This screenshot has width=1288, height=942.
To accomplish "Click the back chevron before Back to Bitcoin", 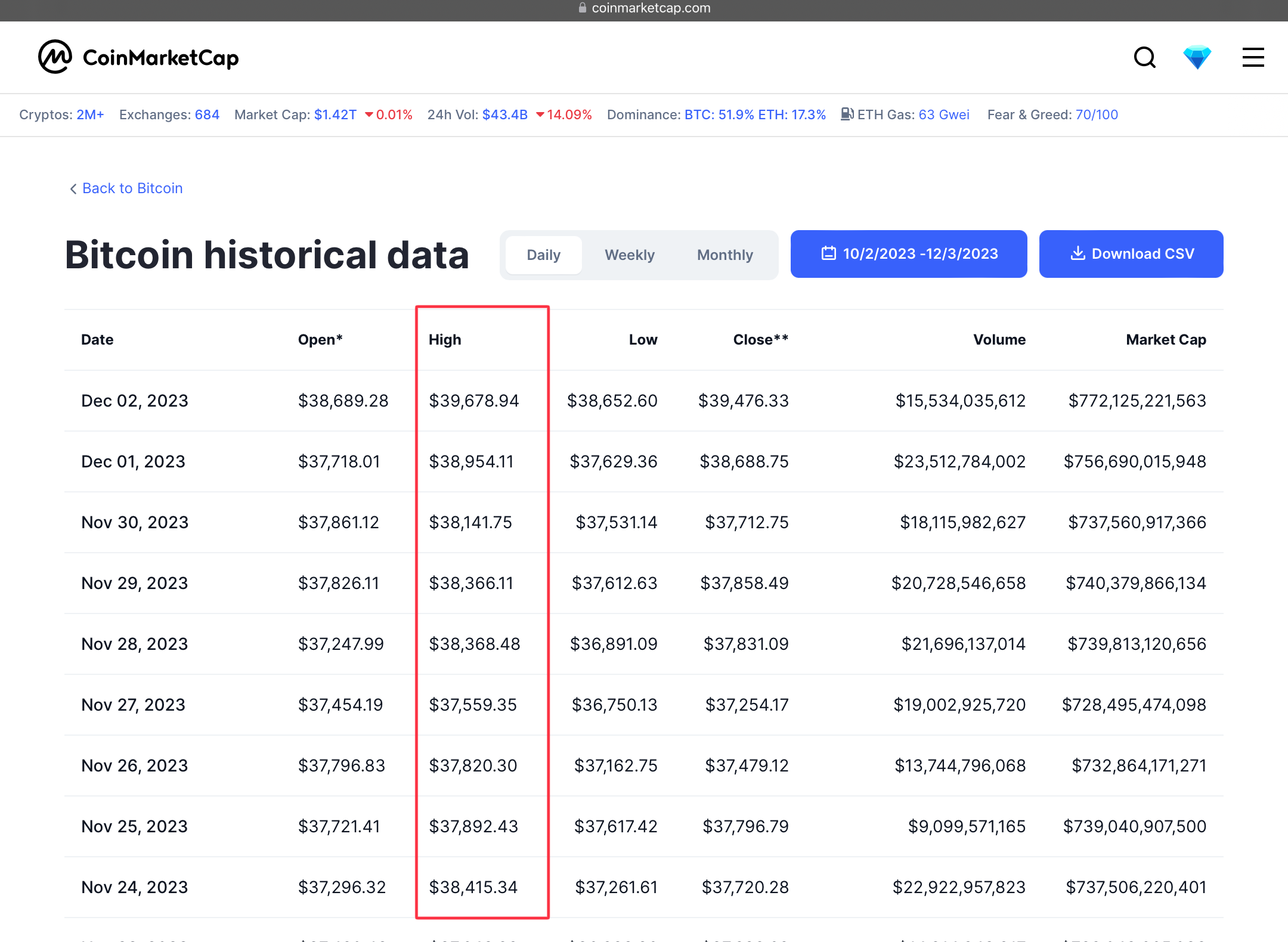I will coord(73,188).
